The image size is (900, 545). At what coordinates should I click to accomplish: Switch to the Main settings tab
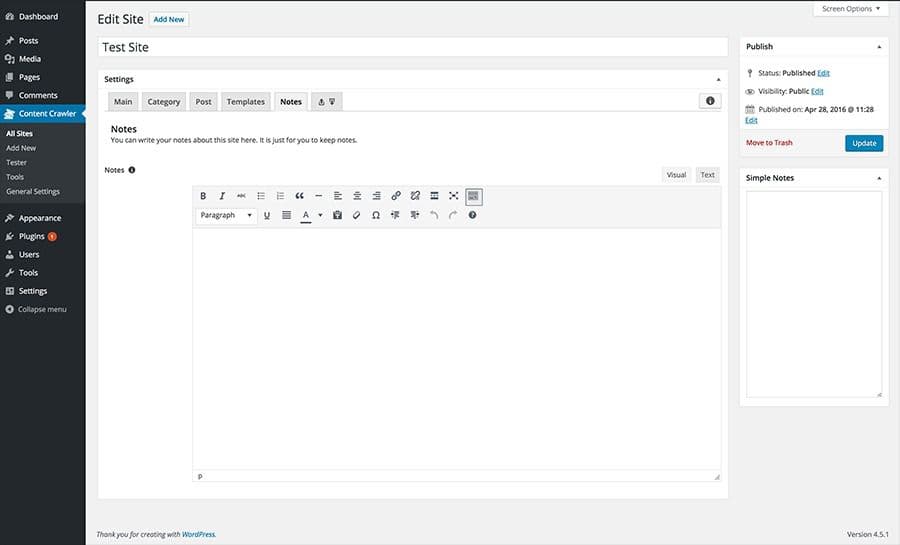click(x=123, y=102)
